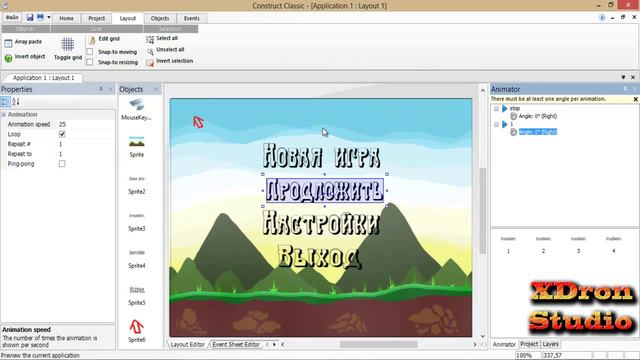Collapse the stop animation tree node

(496, 109)
